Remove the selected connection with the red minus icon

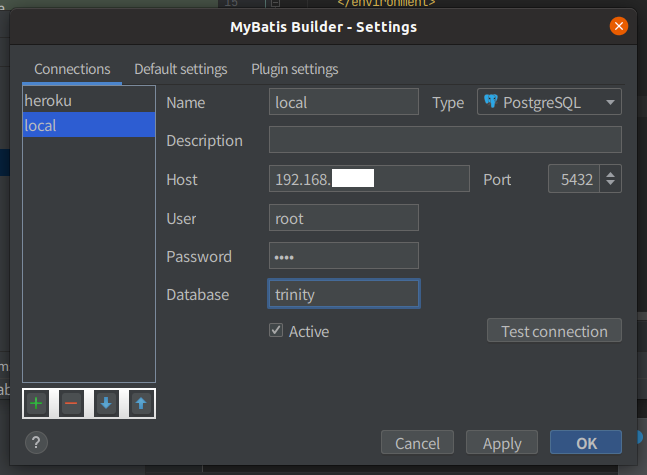pos(71,403)
